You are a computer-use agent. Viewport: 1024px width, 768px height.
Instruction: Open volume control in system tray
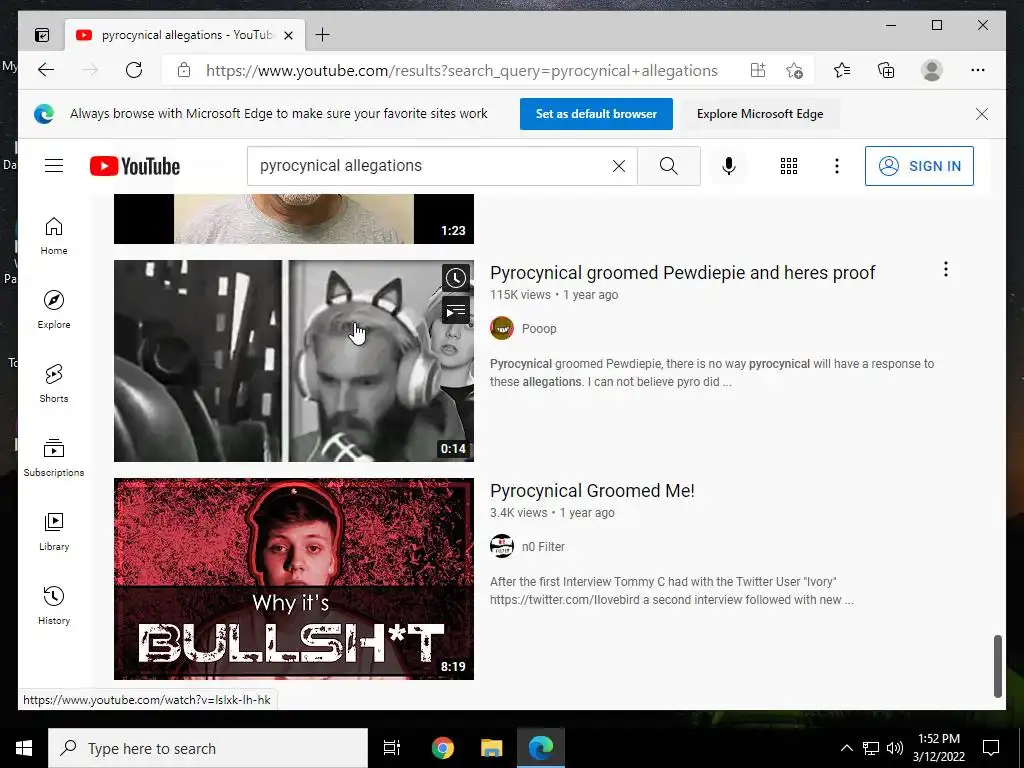[x=895, y=748]
